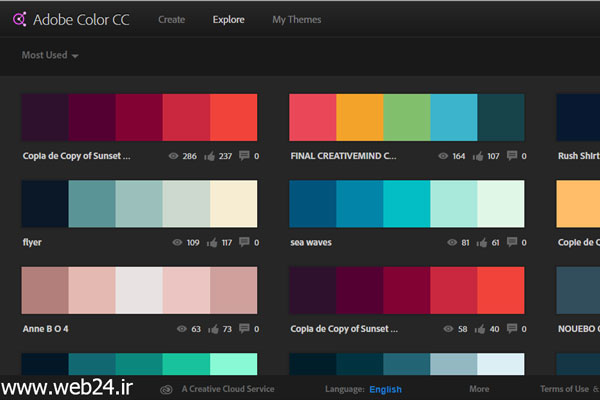Viewport: 600px width, 400px height.
Task: Open comments on first Copia de Copy of Sunset
Action: pyautogui.click(x=244, y=155)
